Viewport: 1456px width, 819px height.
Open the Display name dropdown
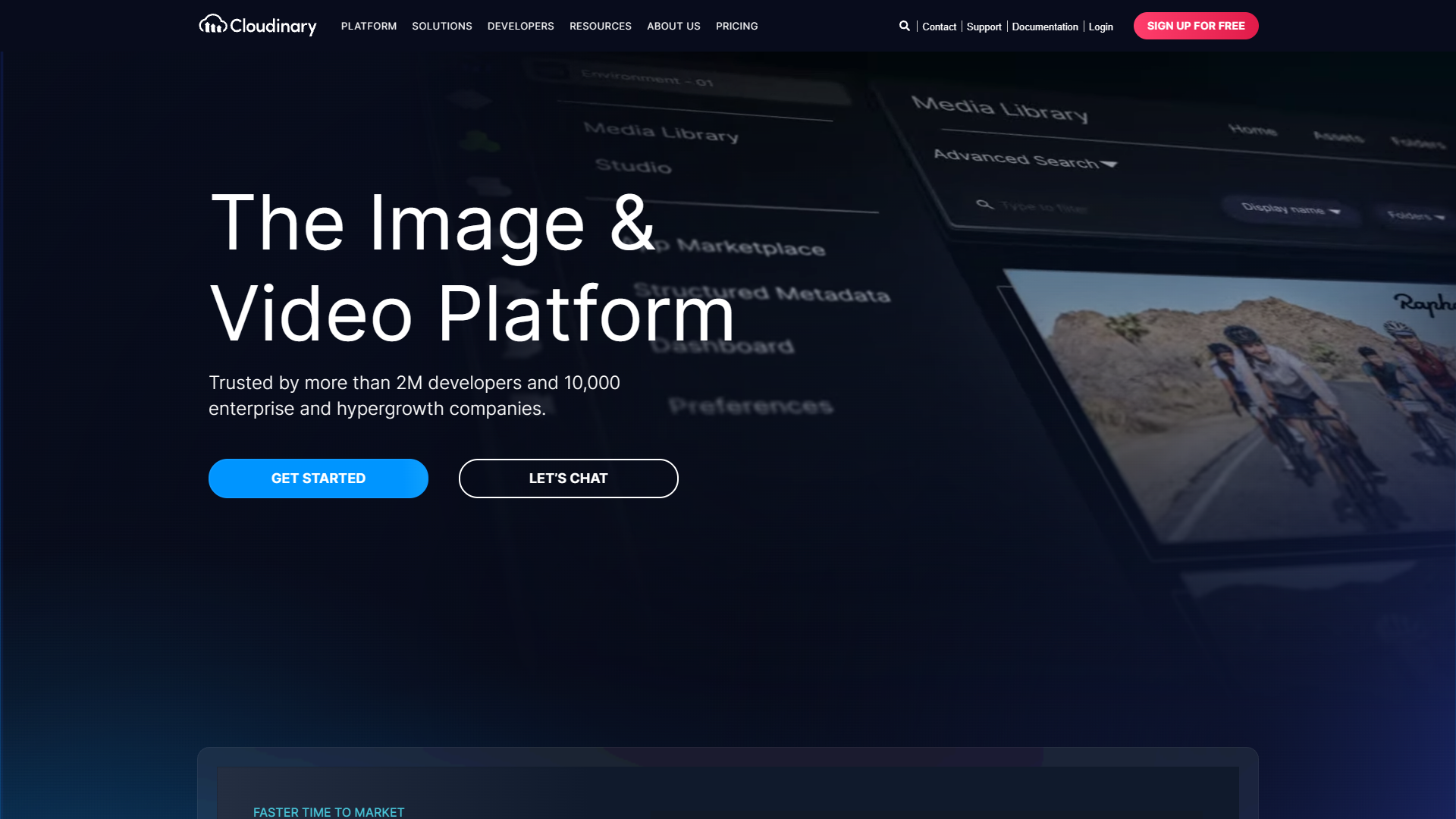point(1290,210)
